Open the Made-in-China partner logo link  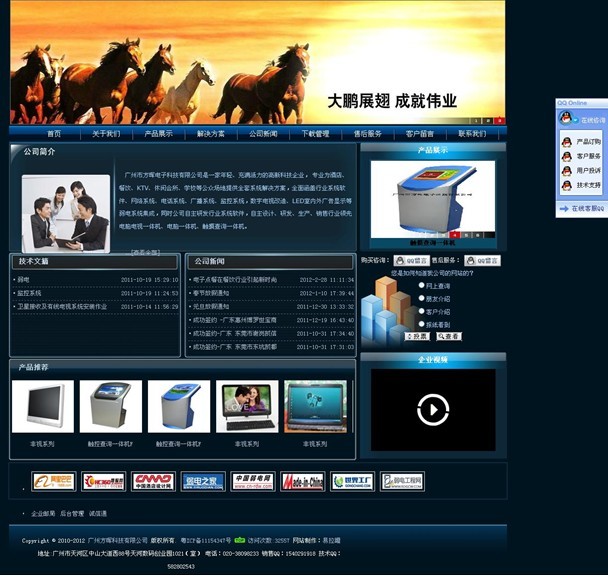302,482
